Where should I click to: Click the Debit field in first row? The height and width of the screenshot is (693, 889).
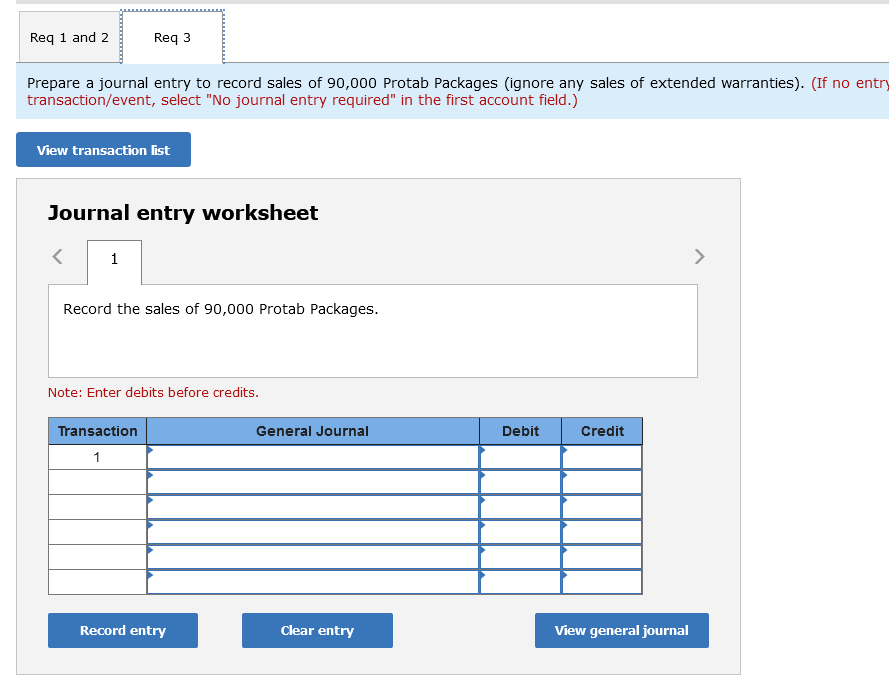(x=520, y=457)
